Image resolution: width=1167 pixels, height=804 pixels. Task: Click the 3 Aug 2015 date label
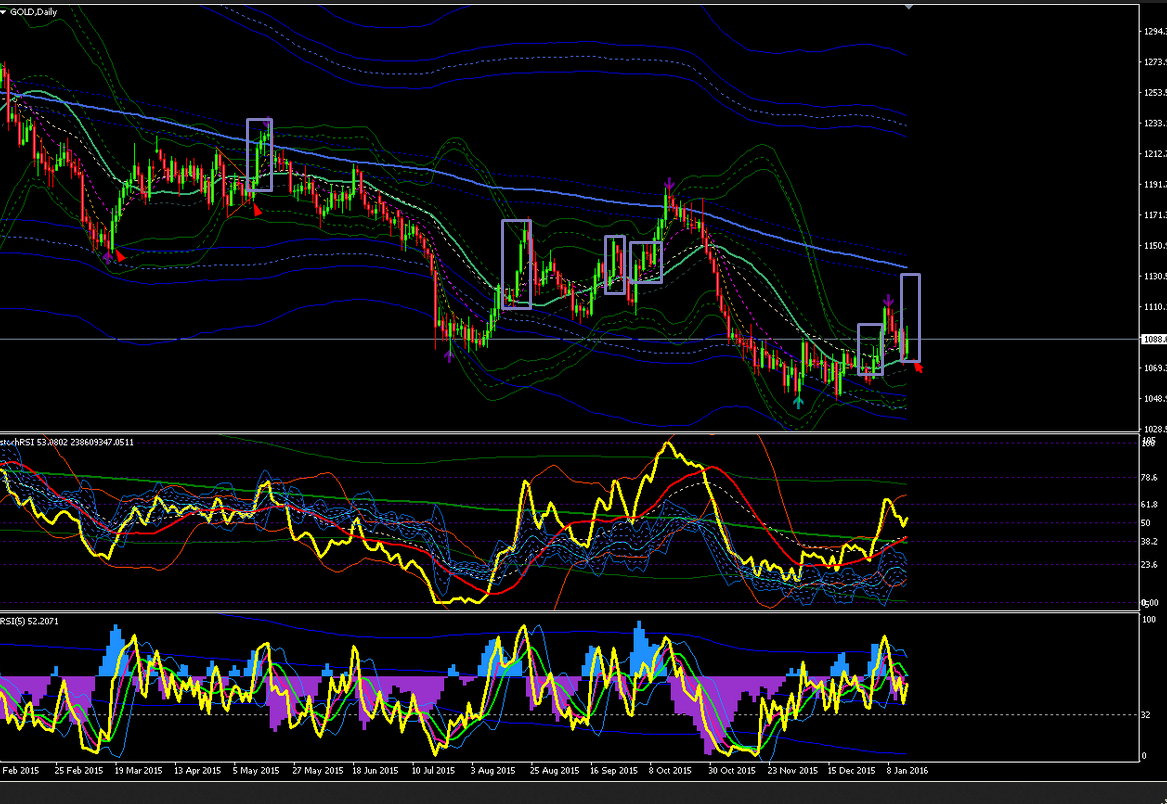(493, 770)
